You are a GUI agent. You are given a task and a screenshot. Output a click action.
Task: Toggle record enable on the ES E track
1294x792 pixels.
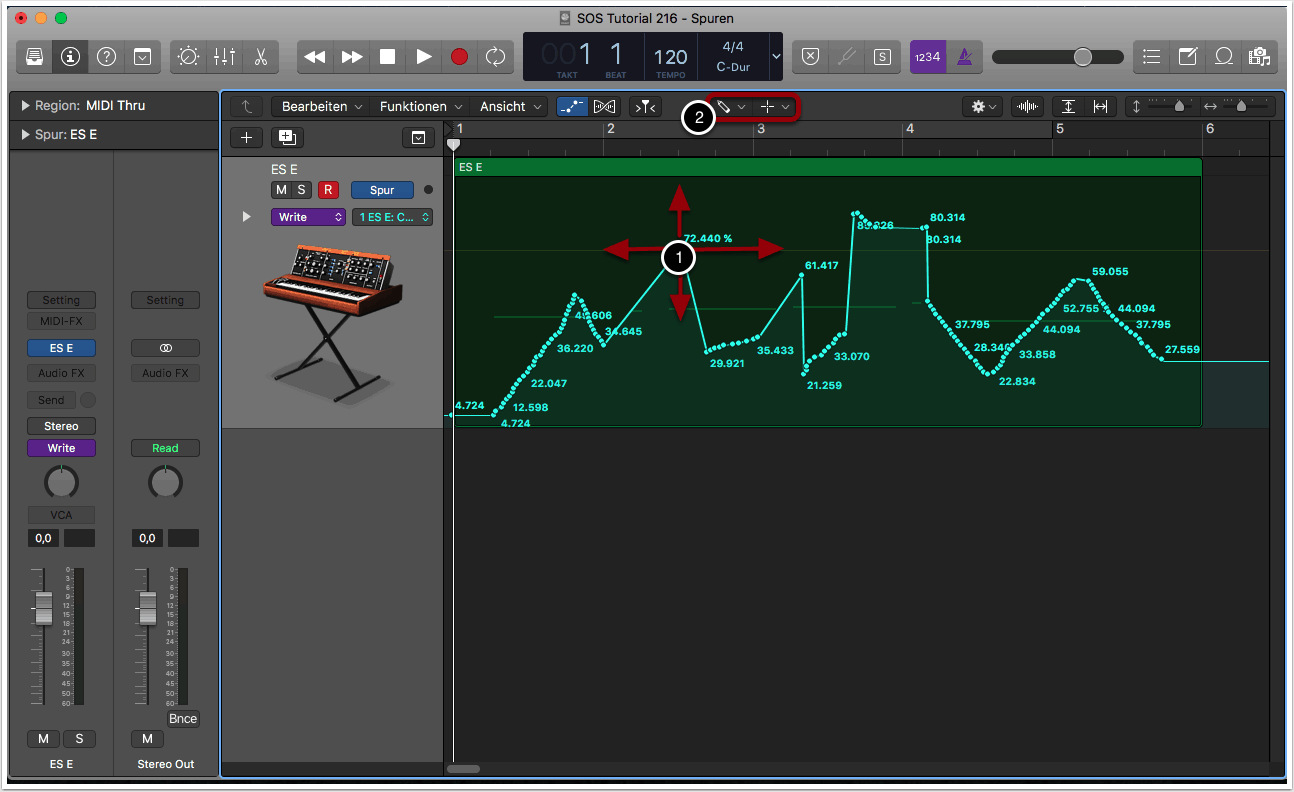[327, 190]
